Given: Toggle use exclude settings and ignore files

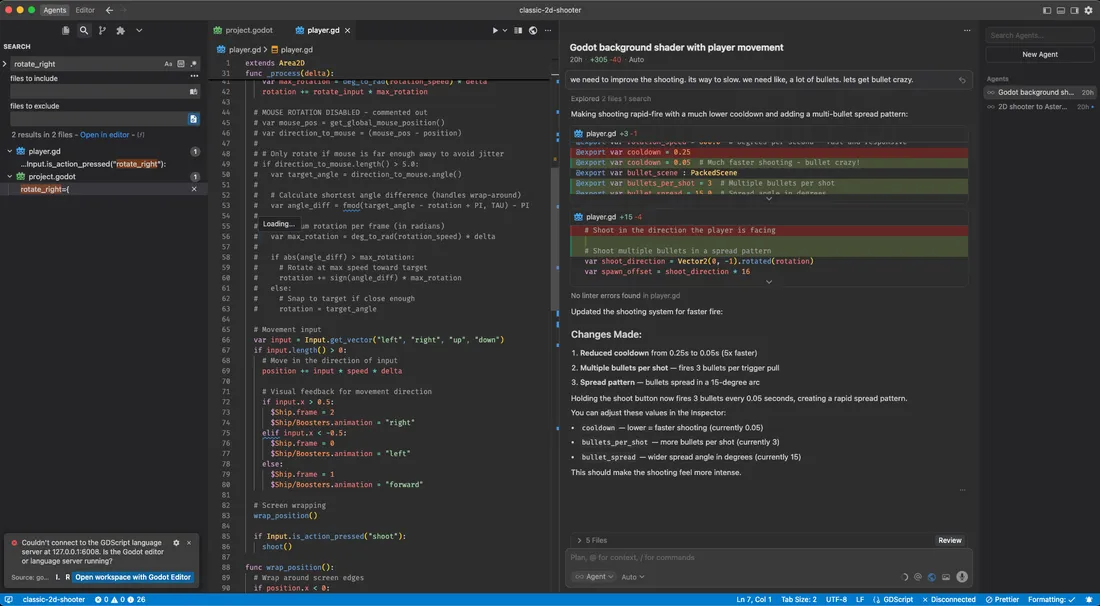Looking at the screenshot, I should [x=193, y=119].
